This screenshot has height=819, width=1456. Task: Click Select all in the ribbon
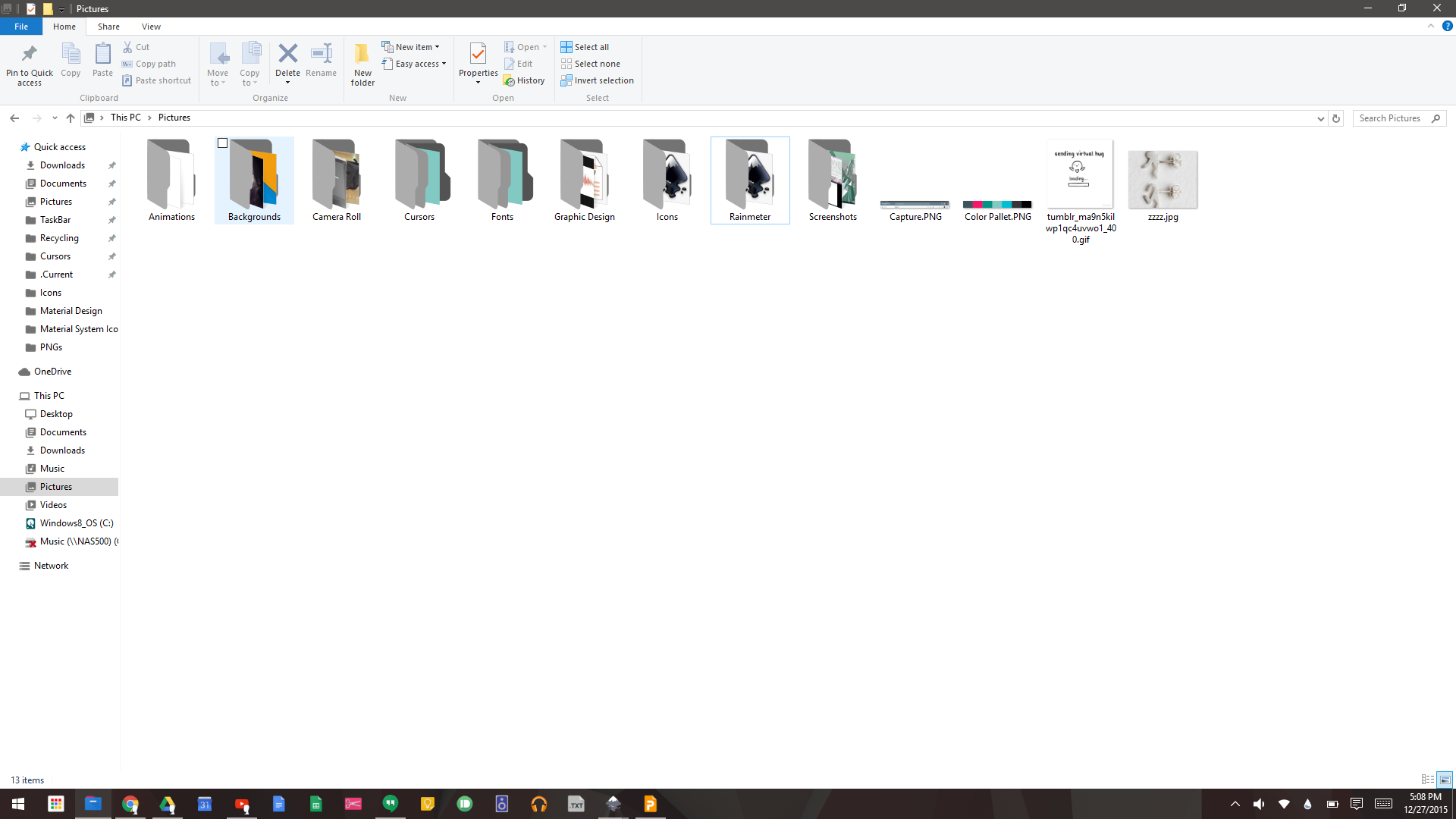coord(585,46)
